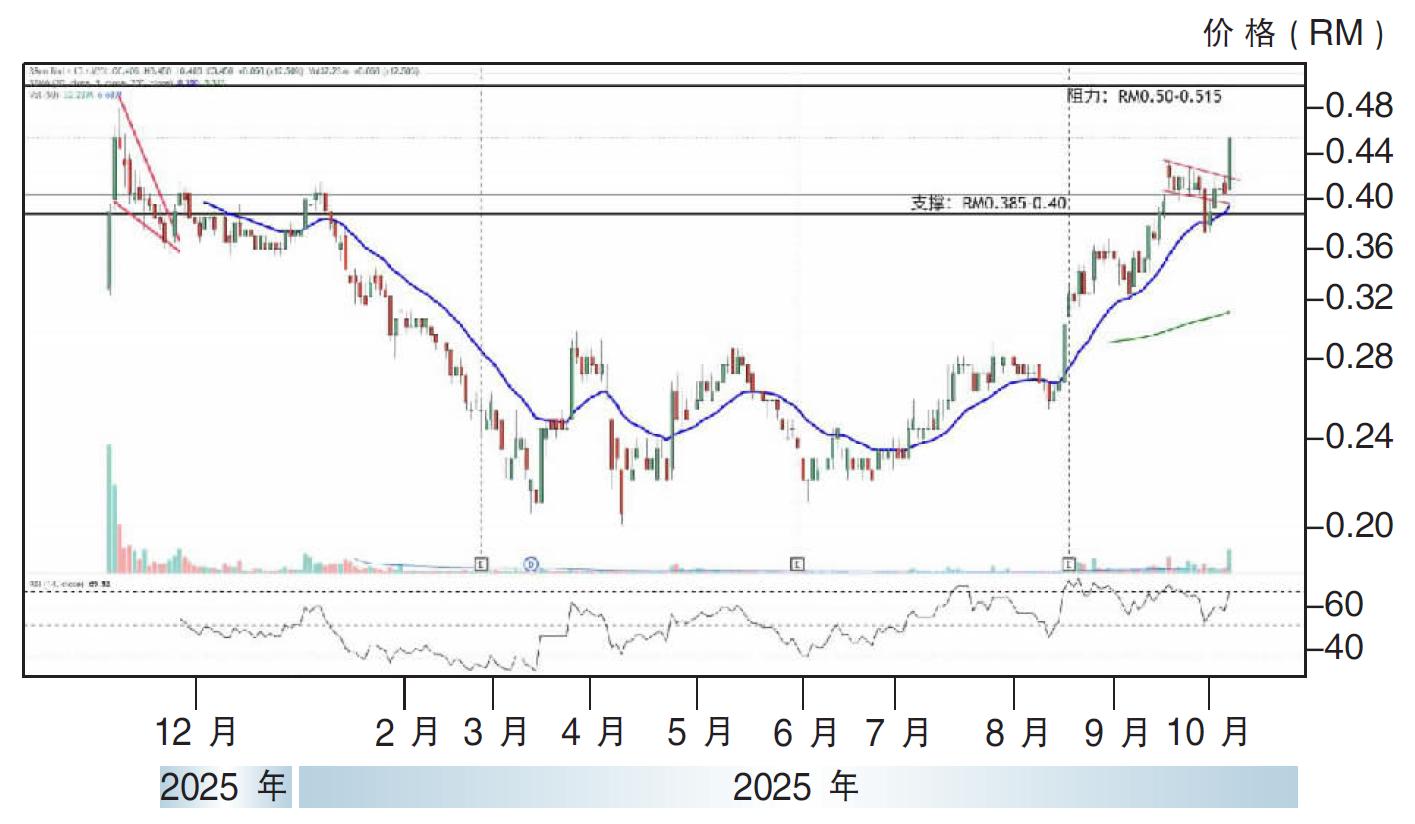Click the 10 月 month label
1415x824 pixels.
[1209, 733]
